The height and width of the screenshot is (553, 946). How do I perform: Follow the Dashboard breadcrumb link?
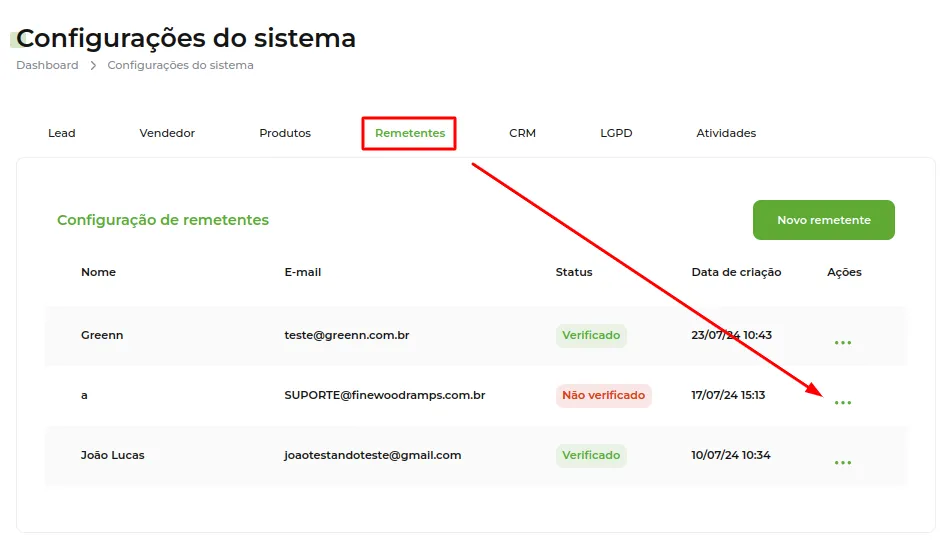click(47, 65)
